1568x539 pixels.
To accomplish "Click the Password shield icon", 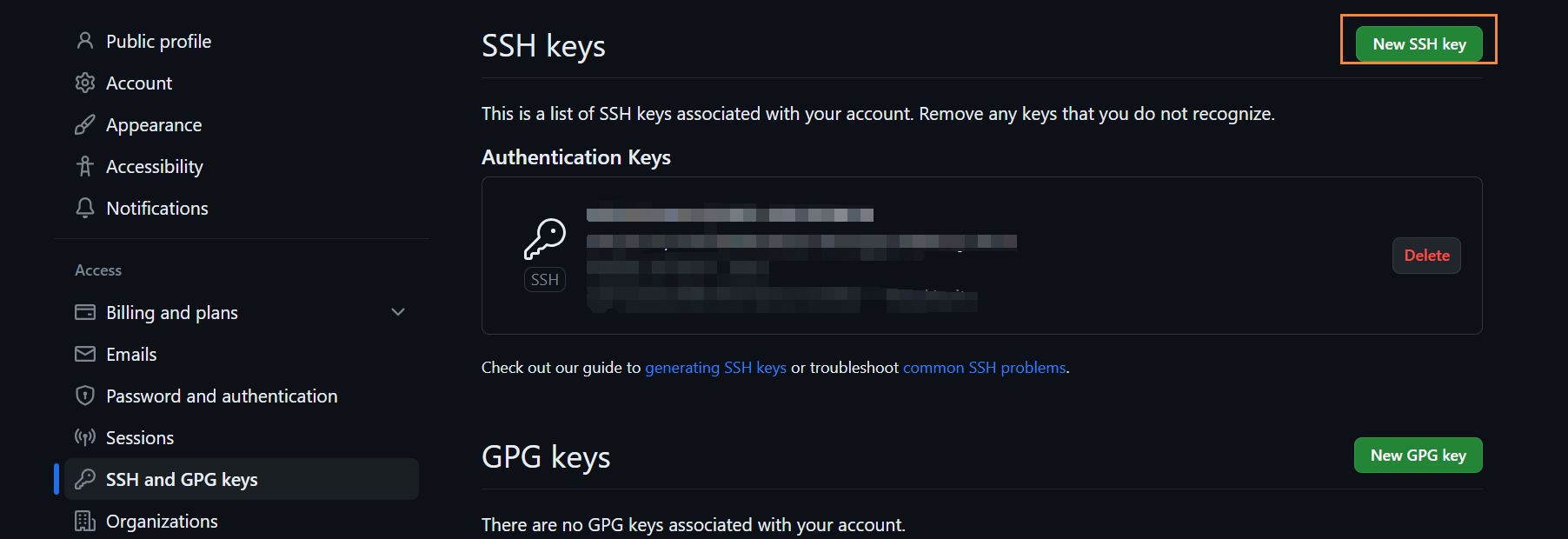I will [x=85, y=396].
